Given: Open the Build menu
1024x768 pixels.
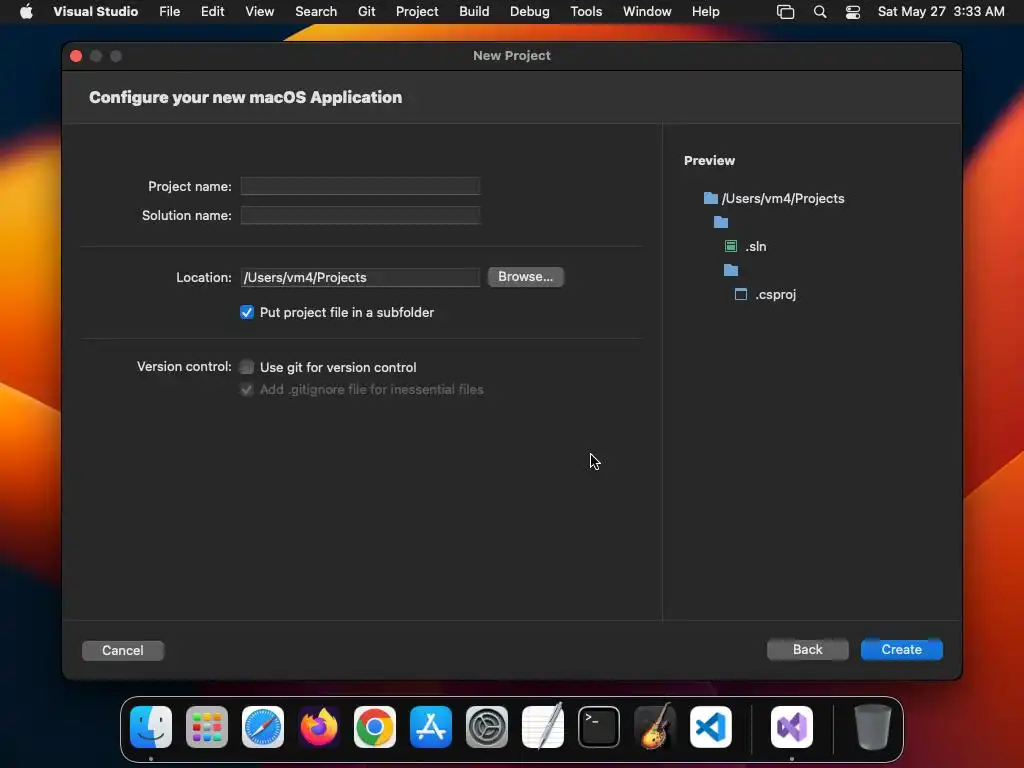Looking at the screenshot, I should tap(474, 11).
